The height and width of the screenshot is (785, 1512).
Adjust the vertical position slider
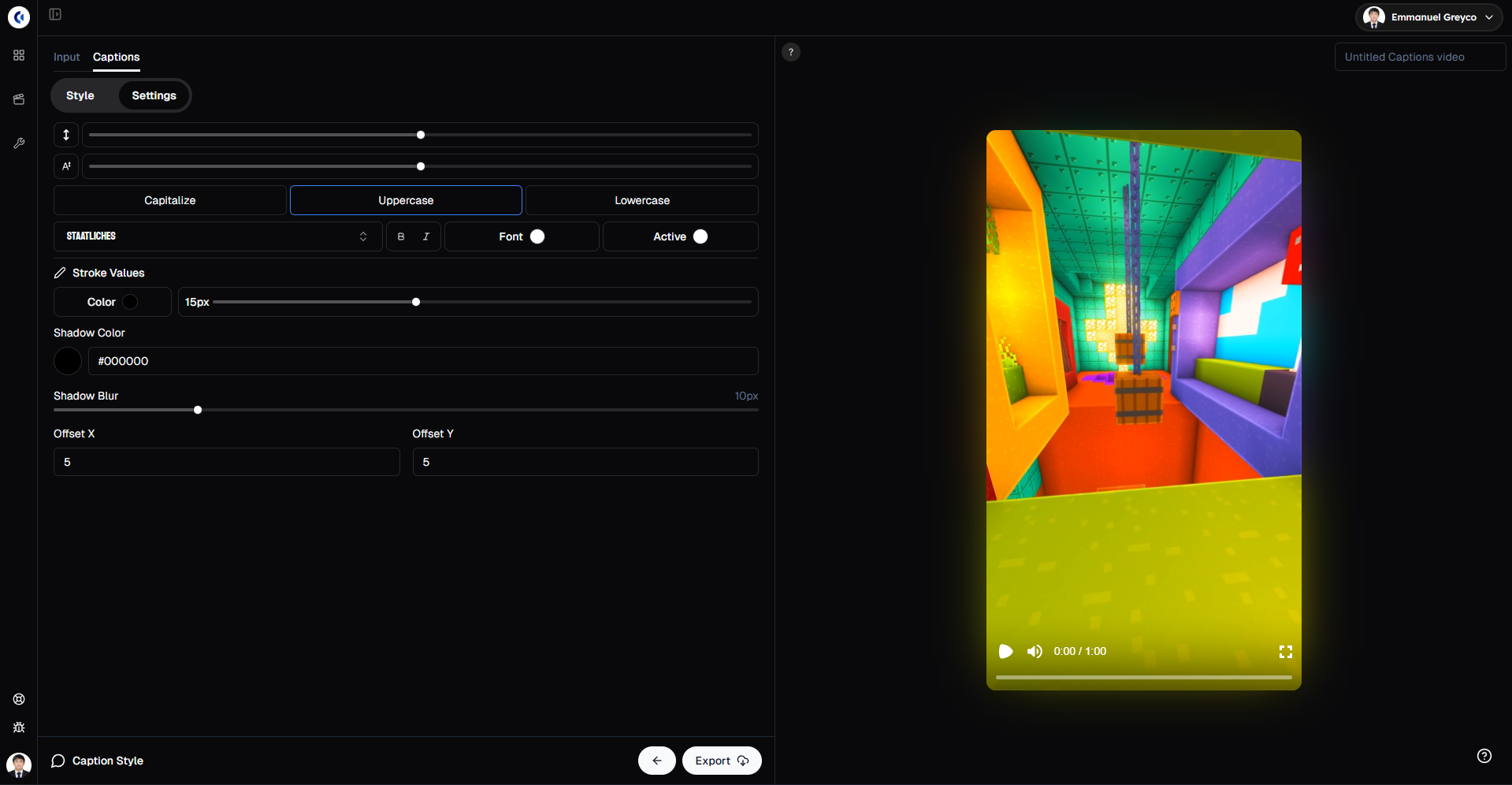click(421, 135)
